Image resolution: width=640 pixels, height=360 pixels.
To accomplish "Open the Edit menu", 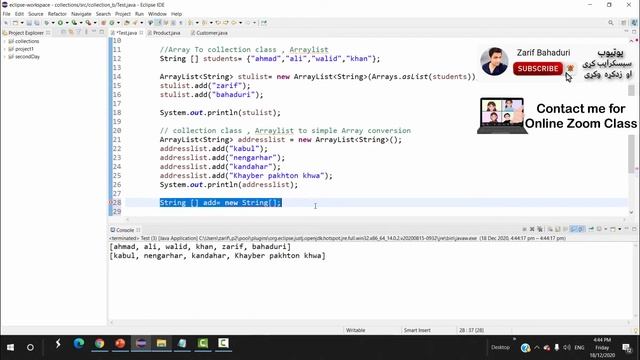I will 19,14.
